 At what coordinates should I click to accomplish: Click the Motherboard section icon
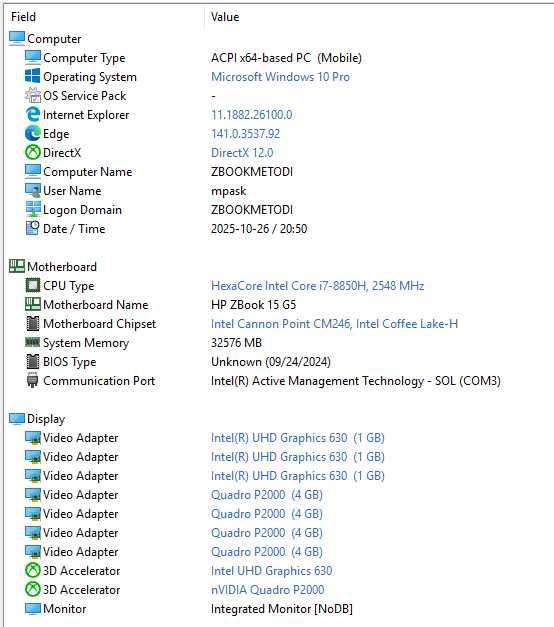click(x=17, y=266)
